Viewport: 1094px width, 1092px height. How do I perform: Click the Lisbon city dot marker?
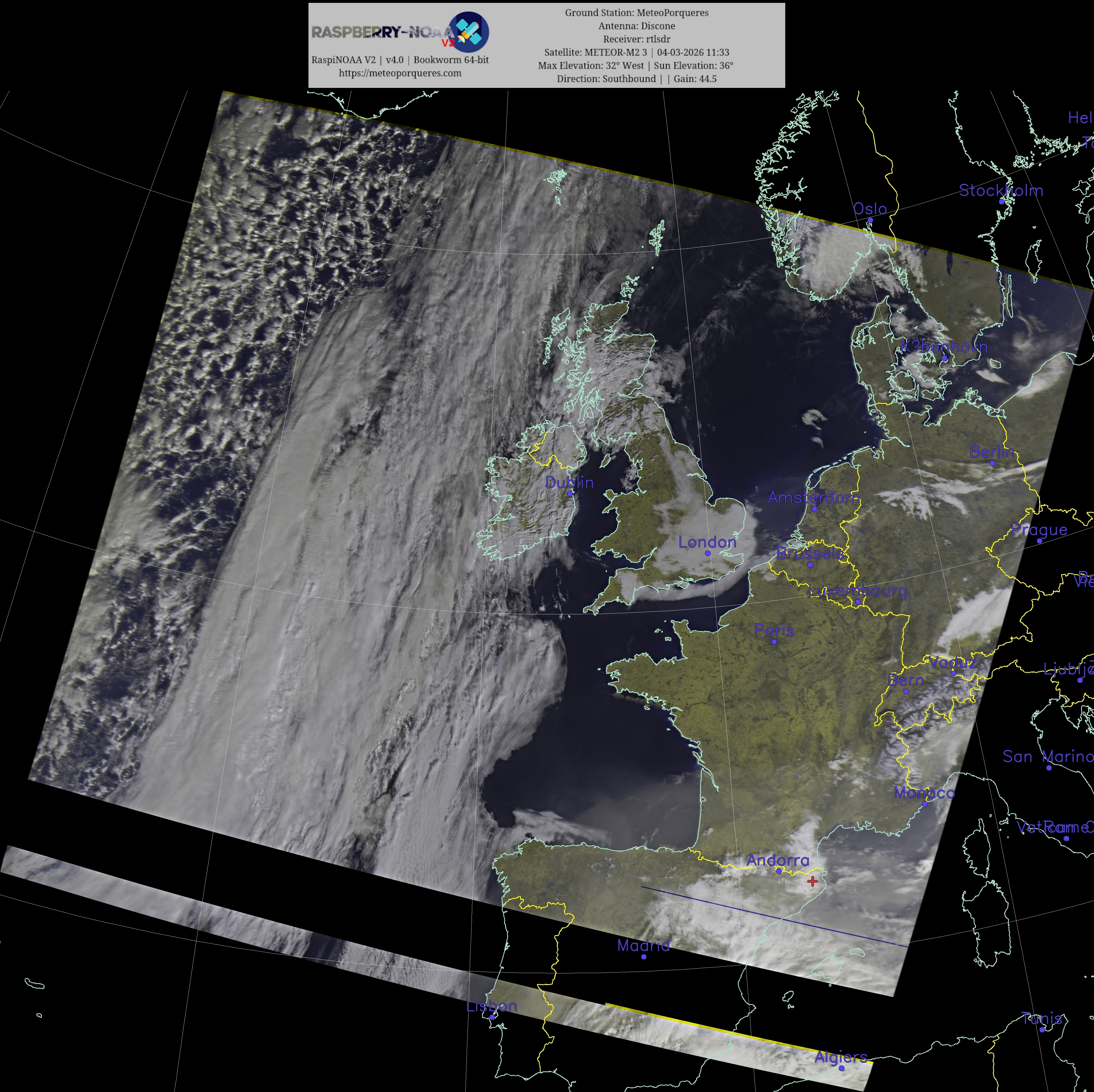[x=492, y=1017]
